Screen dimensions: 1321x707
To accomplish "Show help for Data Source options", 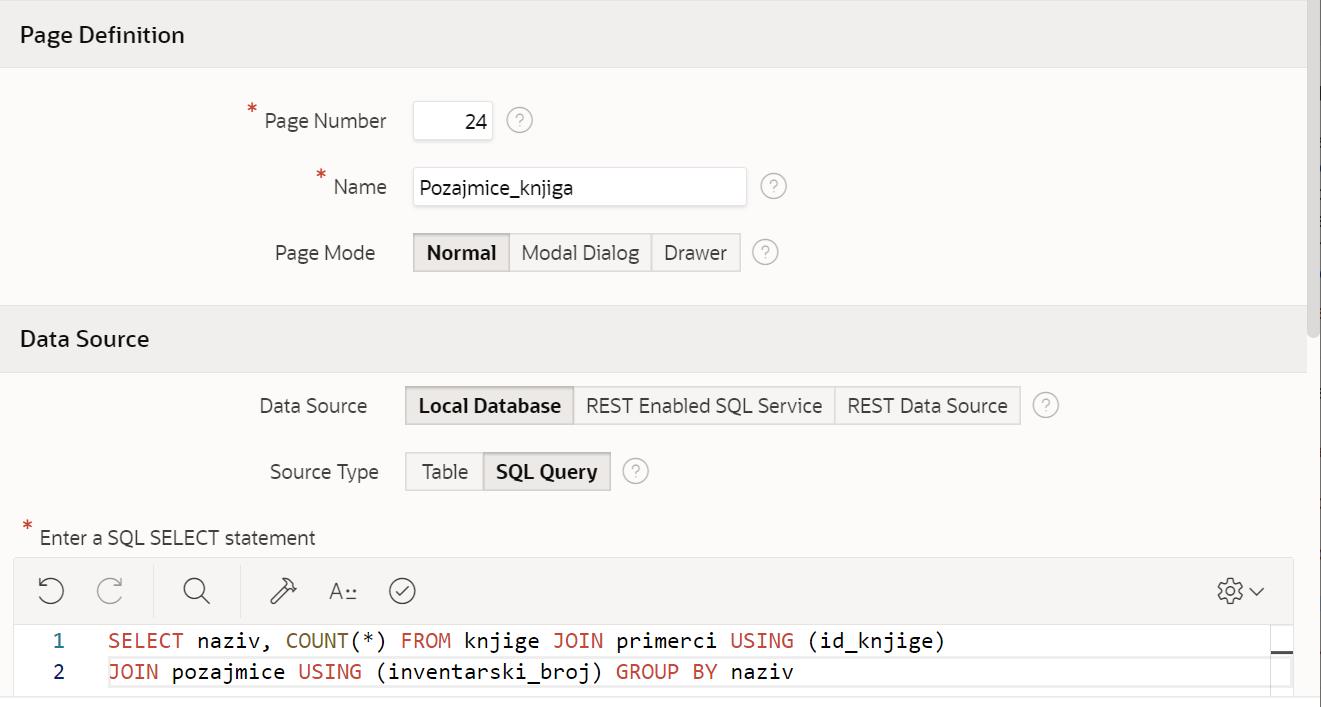I will 1045,405.
